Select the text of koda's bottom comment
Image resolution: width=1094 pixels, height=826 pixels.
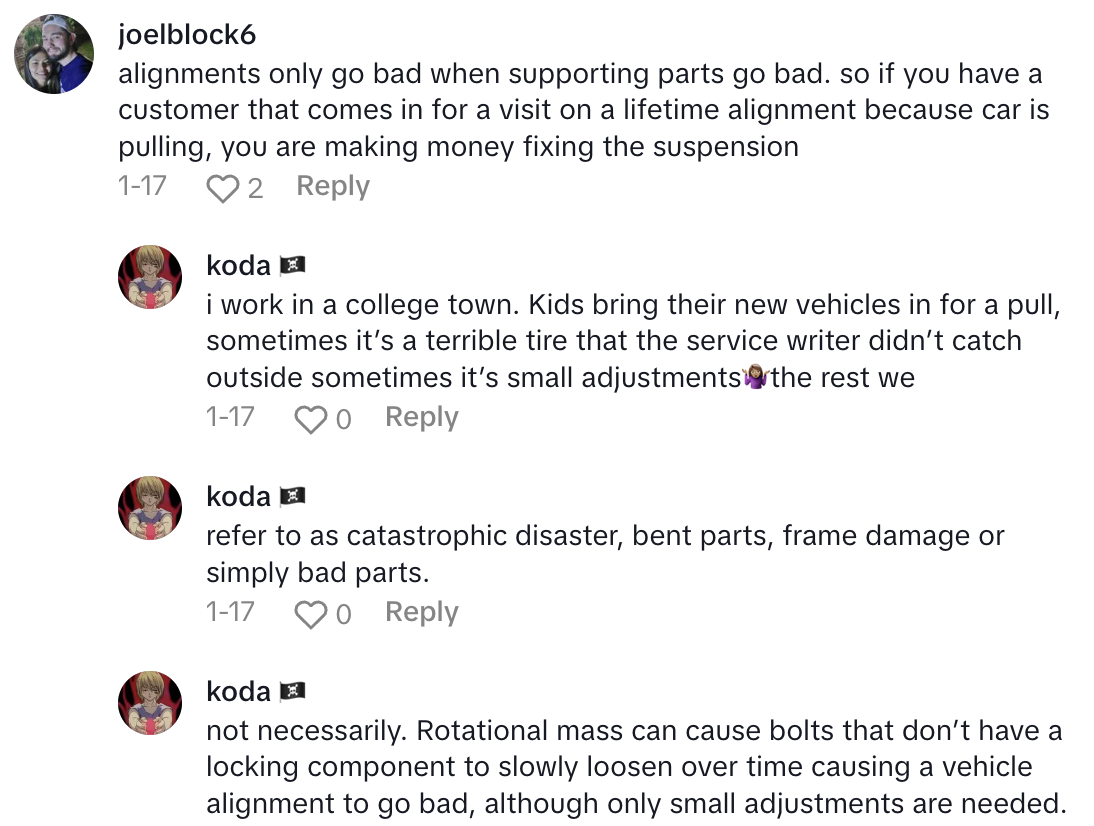click(630, 766)
